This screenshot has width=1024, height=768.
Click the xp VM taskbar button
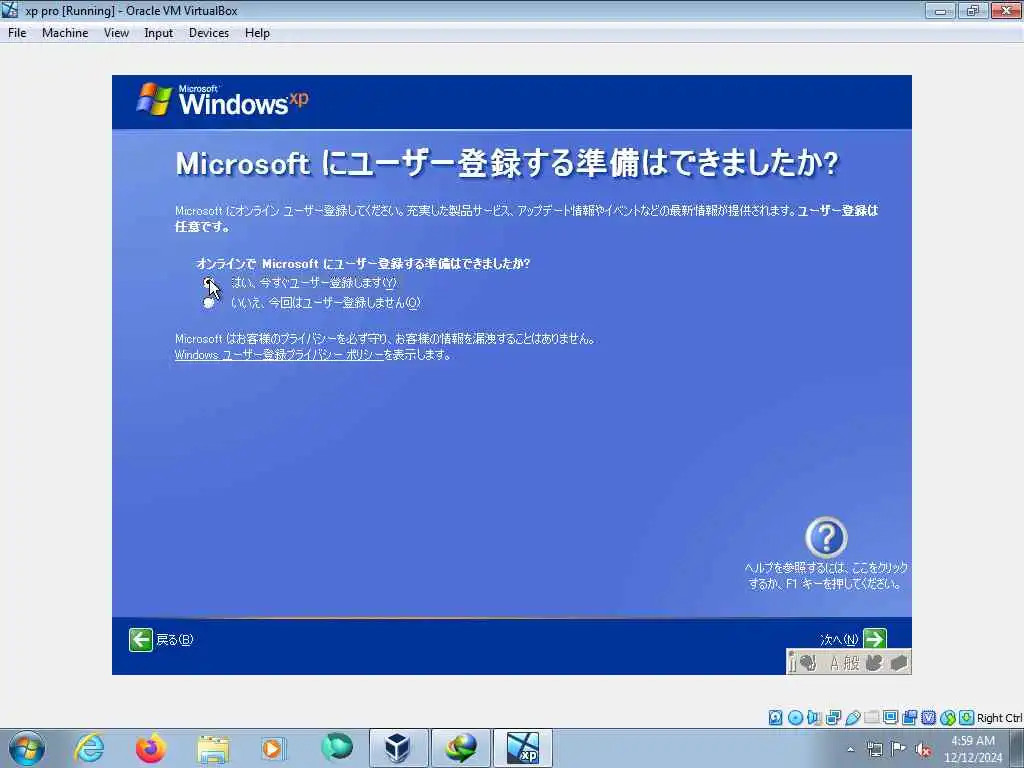(x=522, y=748)
